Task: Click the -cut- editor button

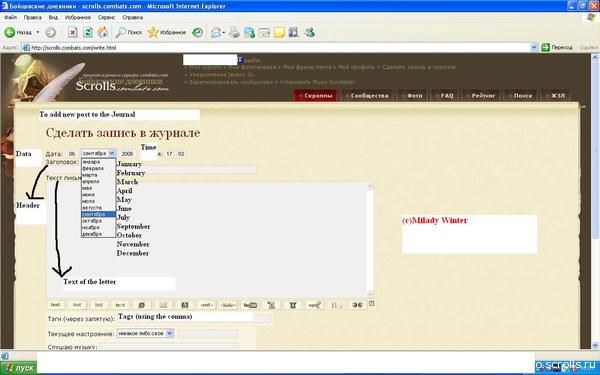Action: point(206,305)
